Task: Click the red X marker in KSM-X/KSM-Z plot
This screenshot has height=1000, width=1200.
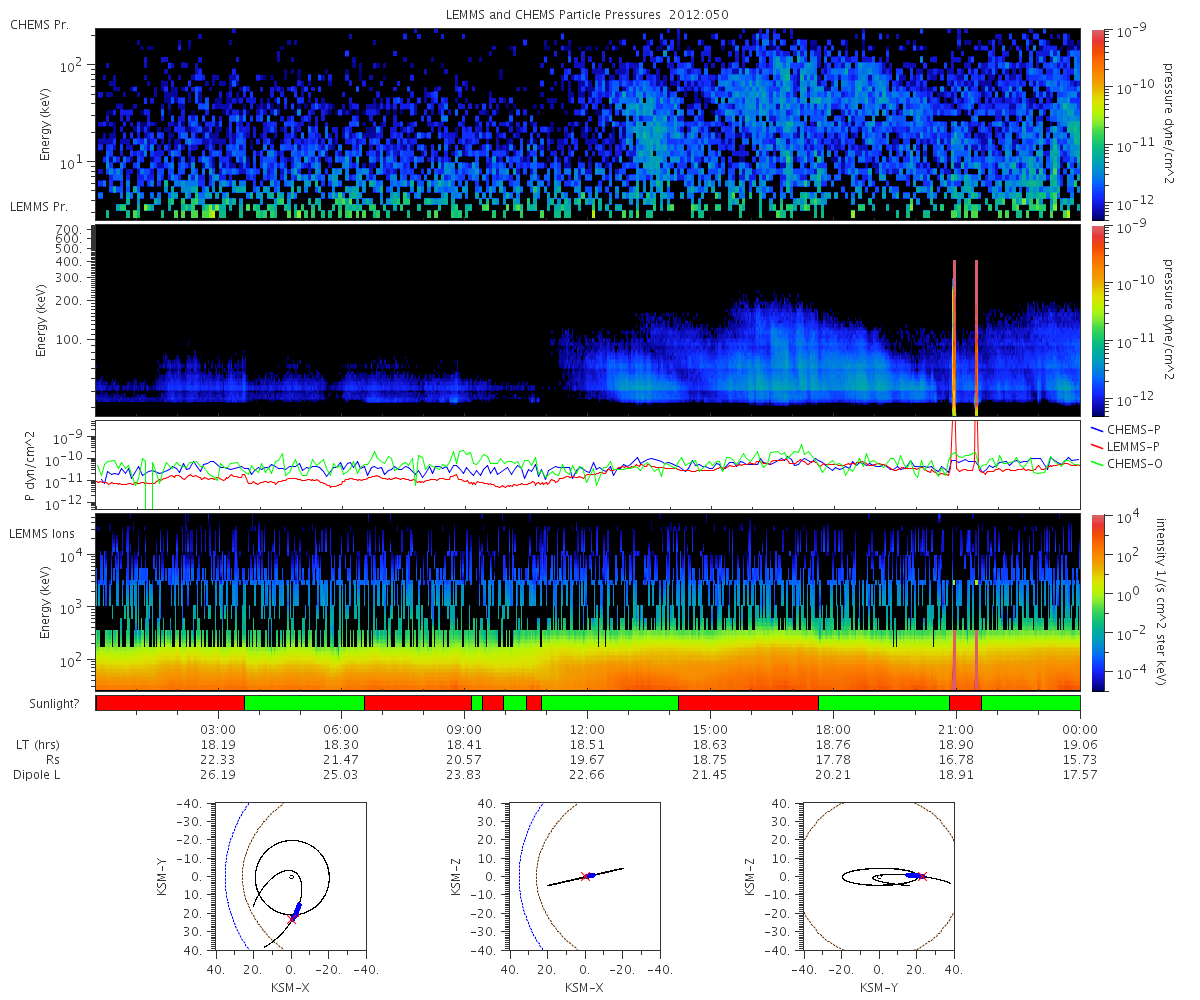Action: coord(585,876)
